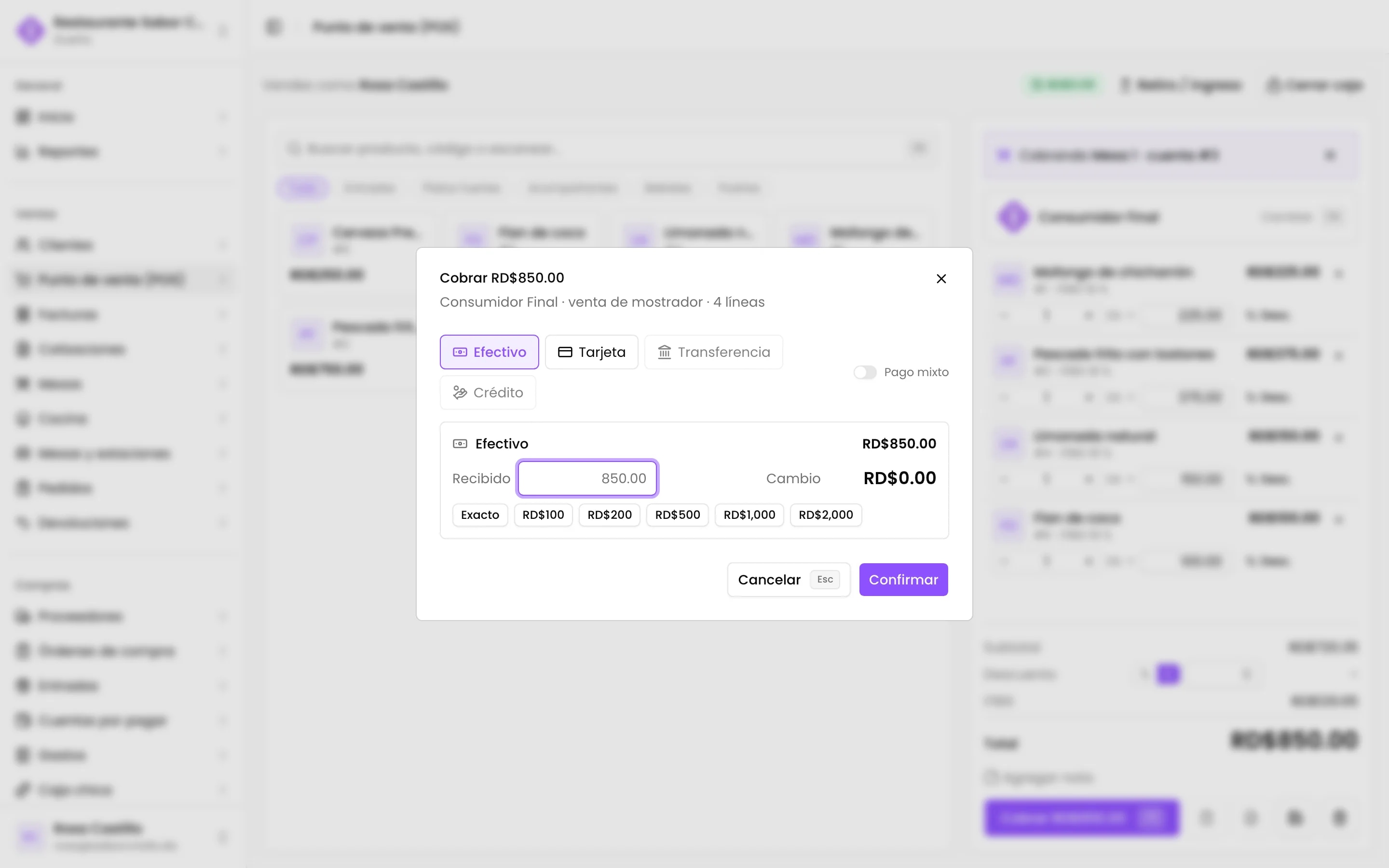
Task: Click the Esc shortcut badge on Cancelar
Action: click(x=825, y=580)
